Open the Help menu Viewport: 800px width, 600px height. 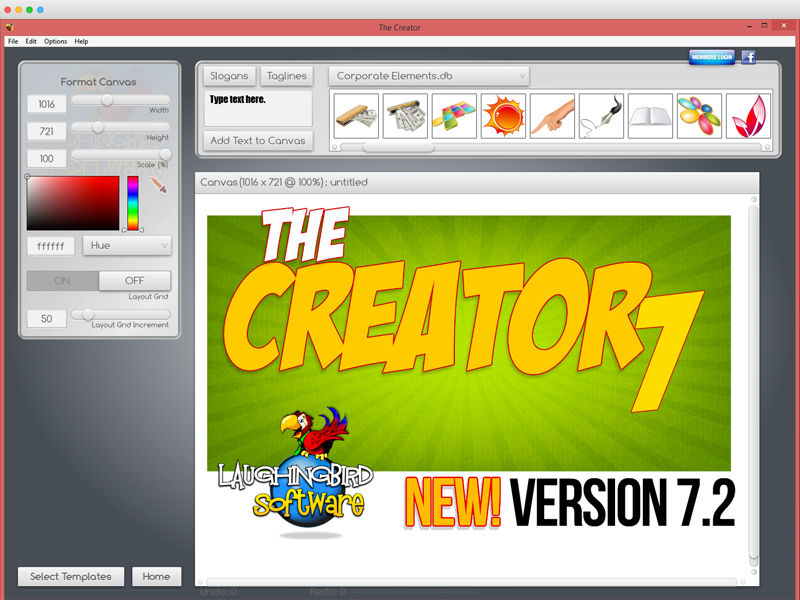[x=81, y=41]
